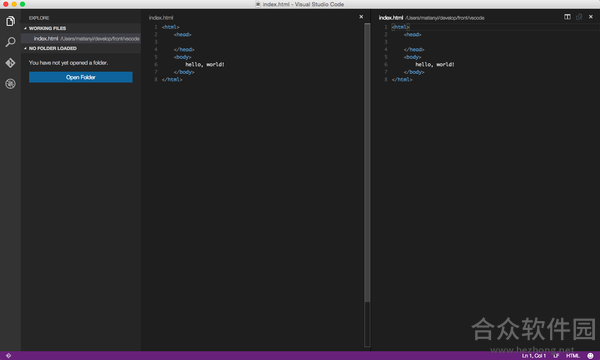The height and width of the screenshot is (360, 600).
Task: Click the right editor's index.html title
Action: [x=391, y=18]
